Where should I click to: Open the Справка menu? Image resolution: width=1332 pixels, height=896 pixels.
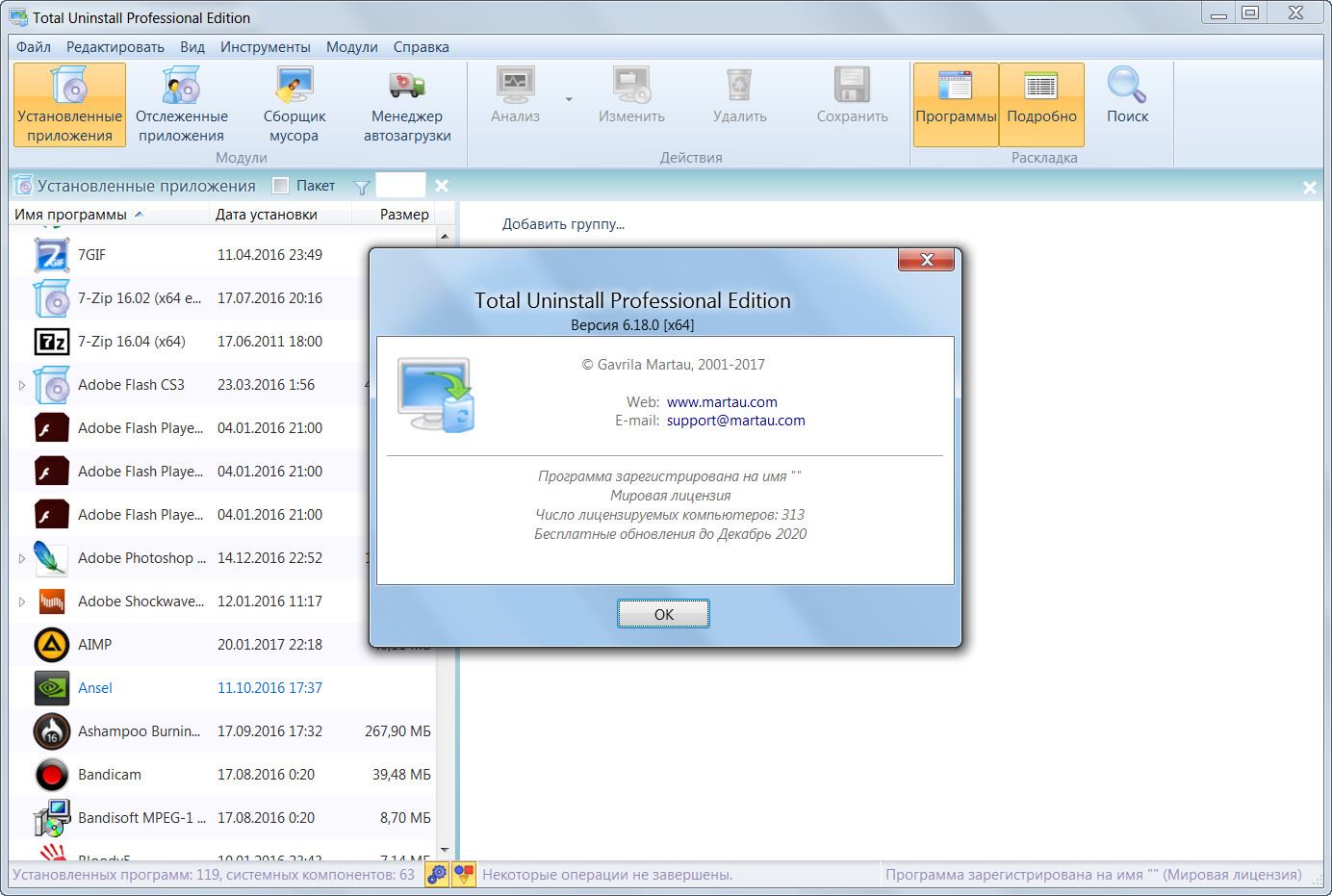coord(421,47)
